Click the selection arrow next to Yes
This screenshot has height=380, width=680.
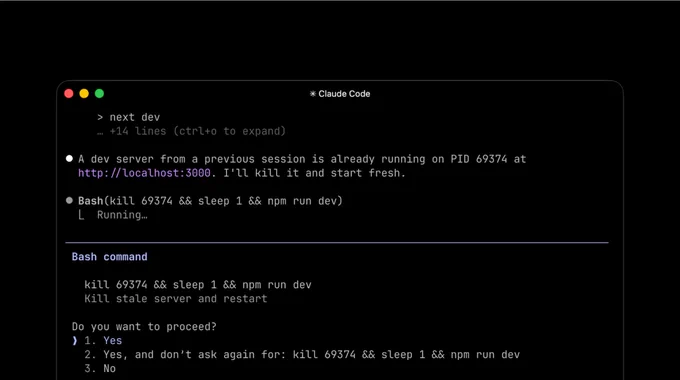coord(75,341)
